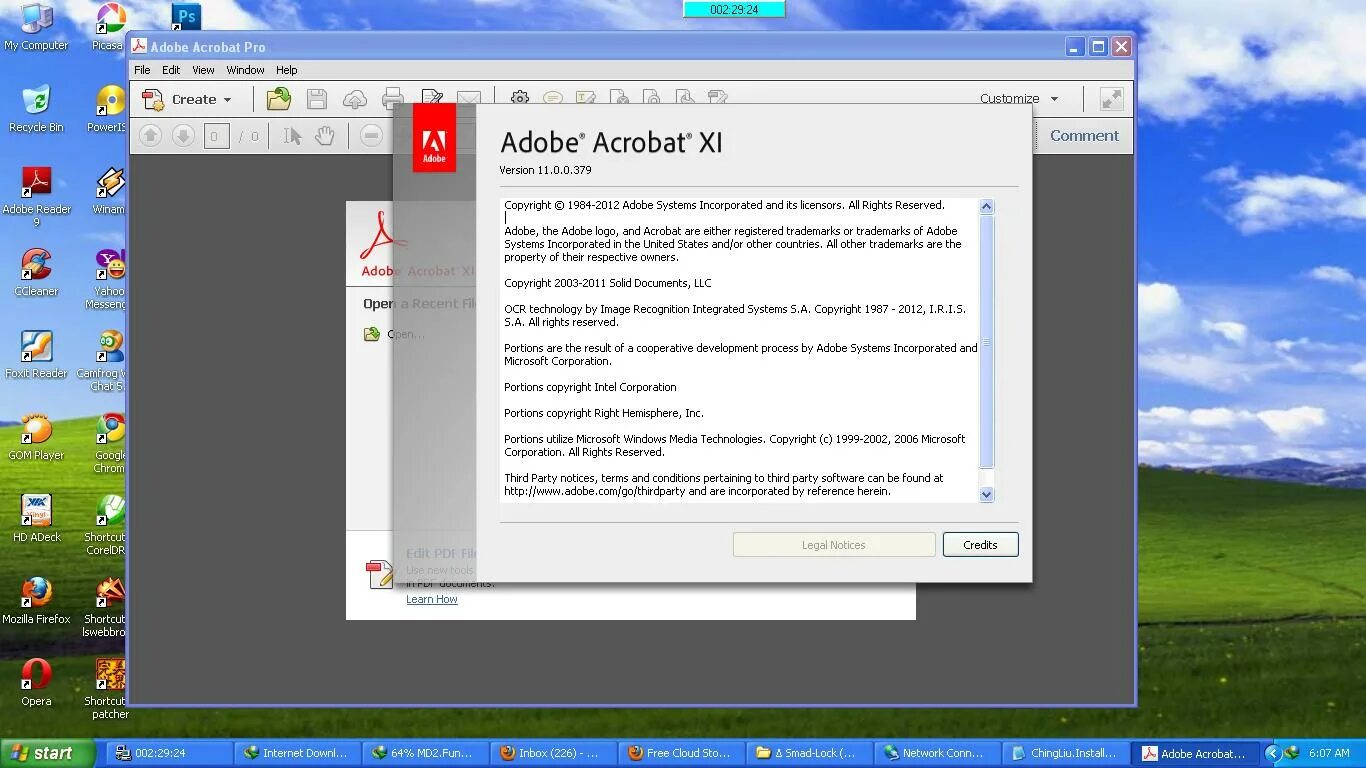The width and height of the screenshot is (1366, 768).
Task: Expand the Customize toolbar dropdown
Action: point(1019,99)
